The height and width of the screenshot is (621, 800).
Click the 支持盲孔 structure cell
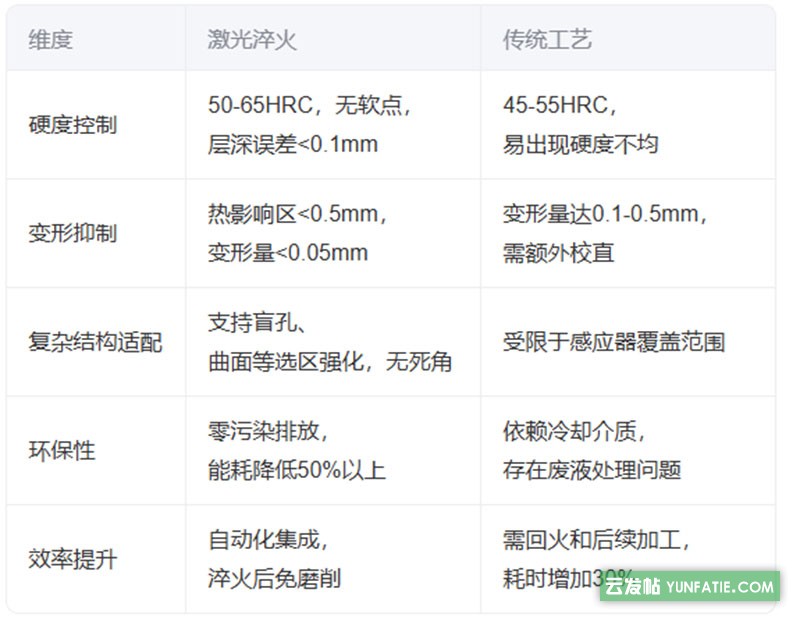click(300, 342)
